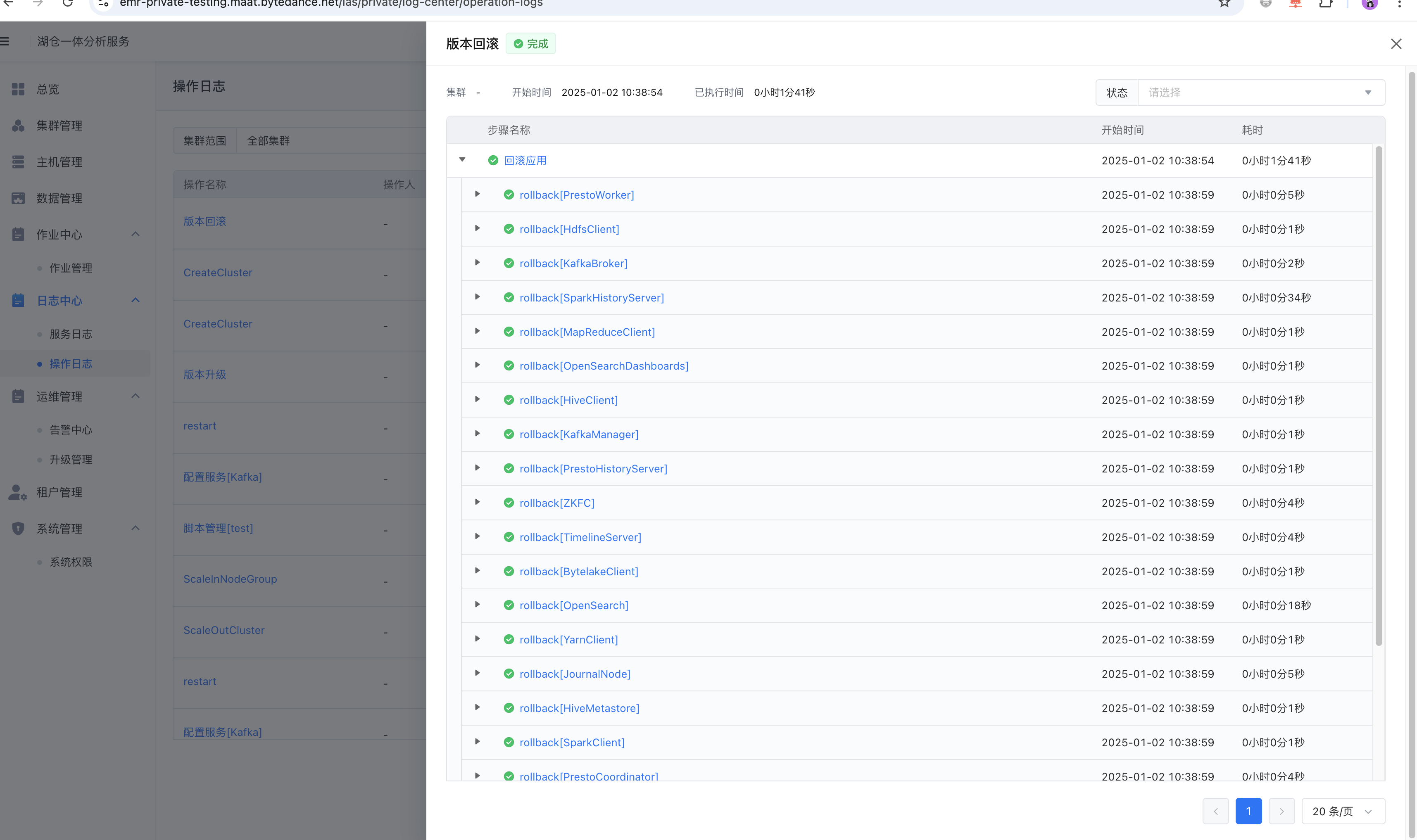Viewport: 1417px width, 840px height.
Task: Collapse the 运维管理 menu chevron
Action: click(136, 396)
